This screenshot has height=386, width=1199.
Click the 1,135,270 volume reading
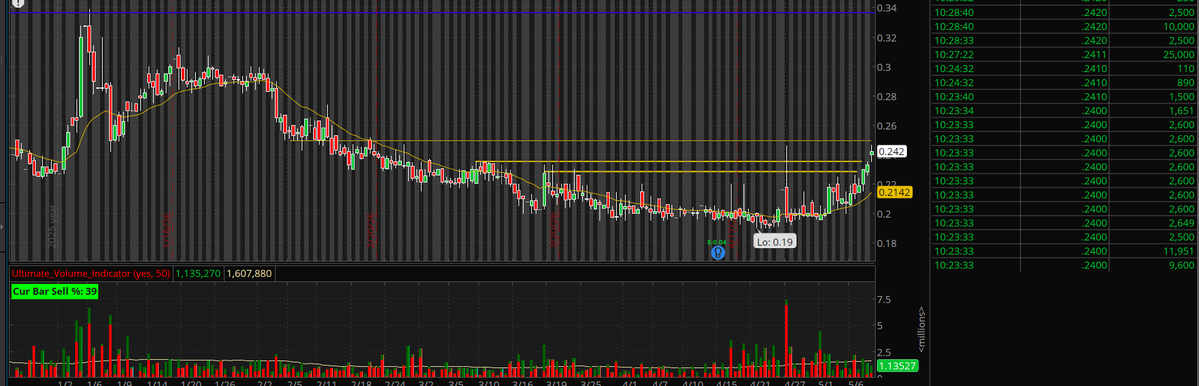198,273
